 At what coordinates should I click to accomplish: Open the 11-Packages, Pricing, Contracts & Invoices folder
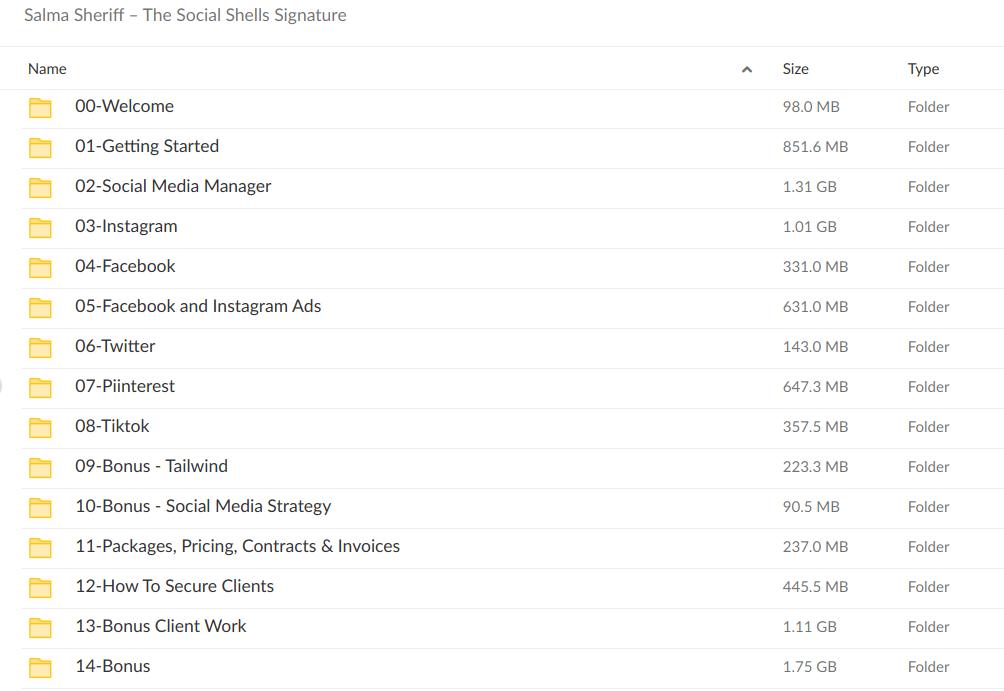tap(237, 547)
